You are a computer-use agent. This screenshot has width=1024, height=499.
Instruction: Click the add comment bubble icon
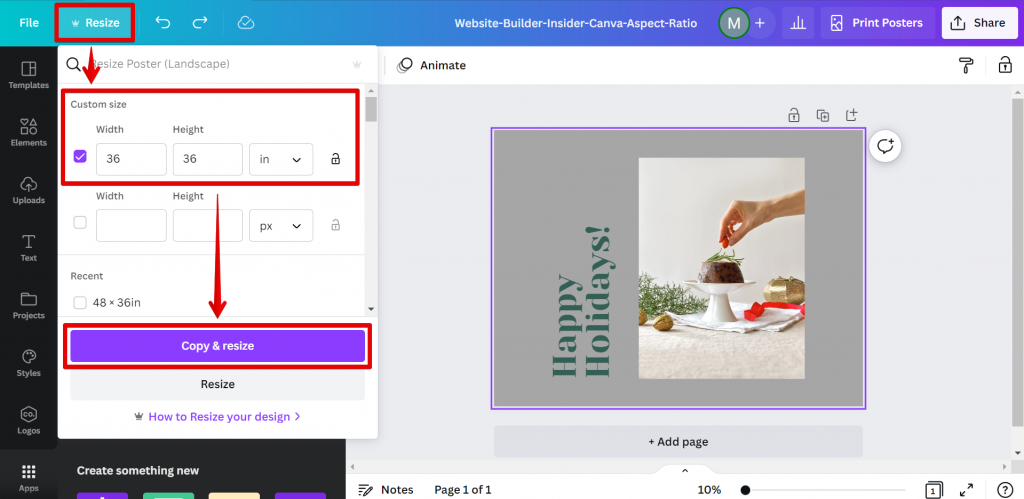tap(885, 146)
